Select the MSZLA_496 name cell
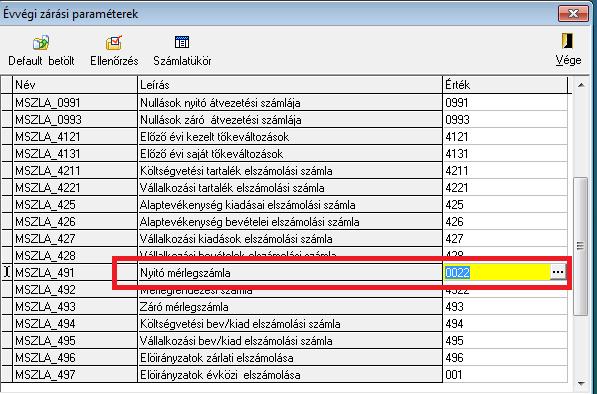This screenshot has height=394, width=597. pos(75,357)
